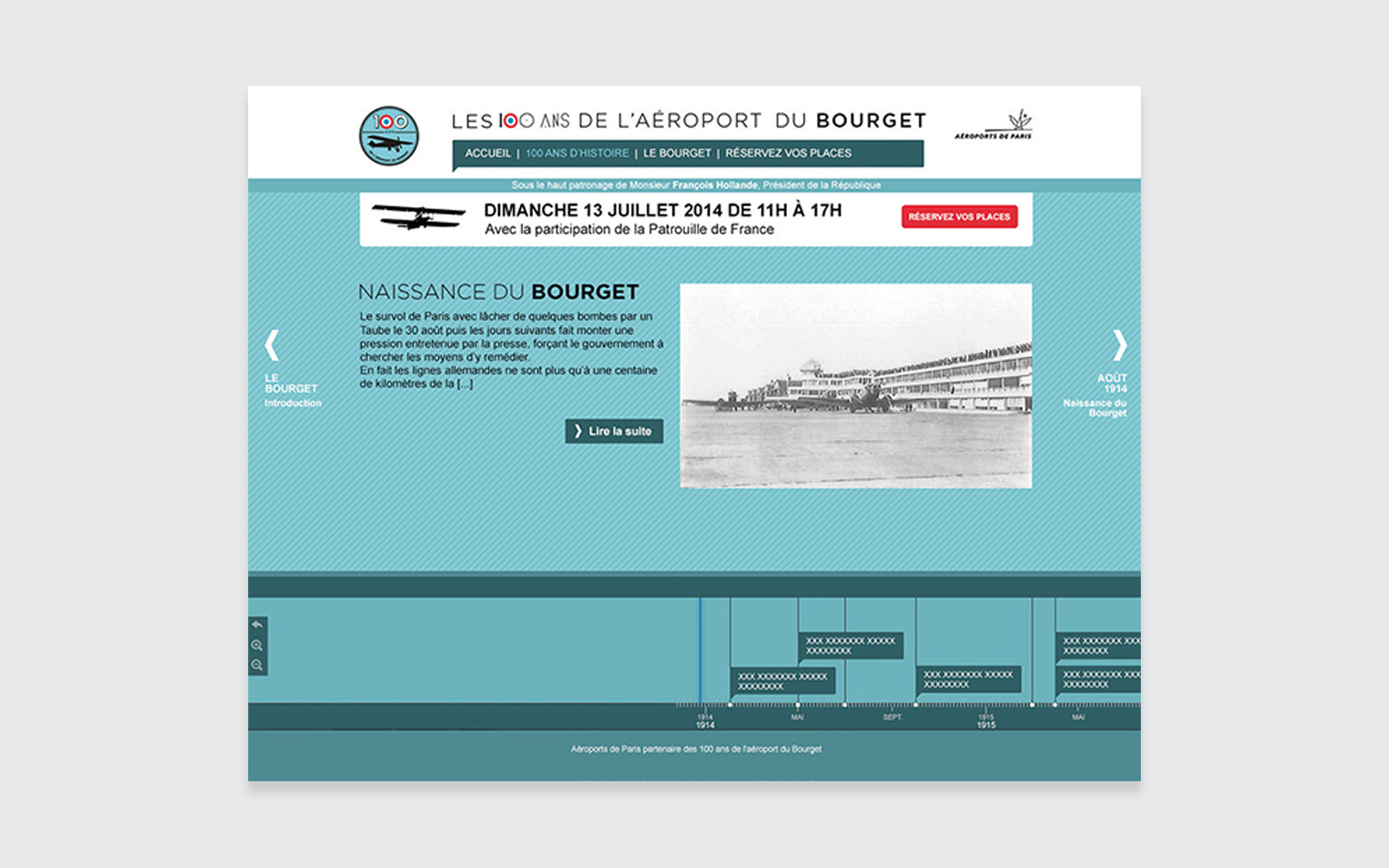Click the Lire la suite button
This screenshot has width=1389, height=868.
(x=614, y=431)
